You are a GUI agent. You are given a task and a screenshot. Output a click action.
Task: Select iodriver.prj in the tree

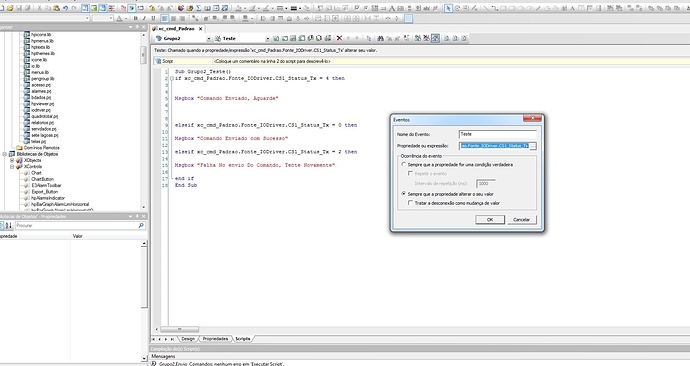tap(41, 110)
